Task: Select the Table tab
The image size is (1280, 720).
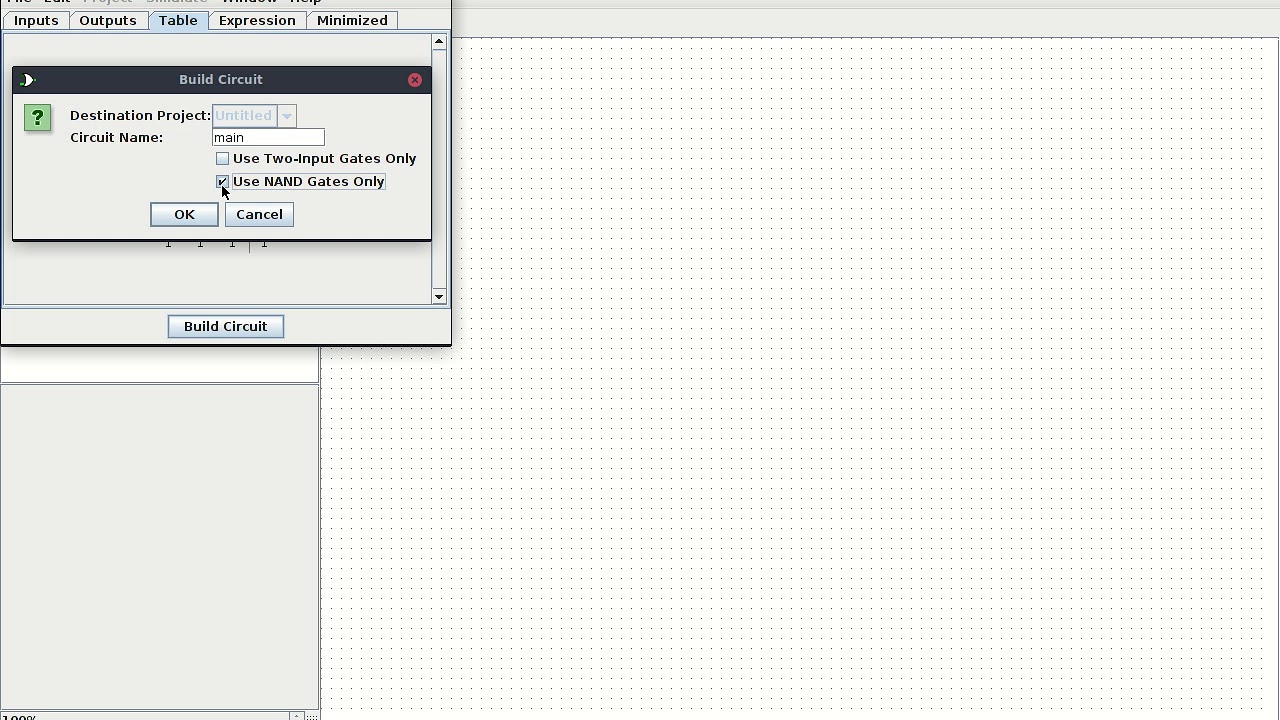Action: 178,21
